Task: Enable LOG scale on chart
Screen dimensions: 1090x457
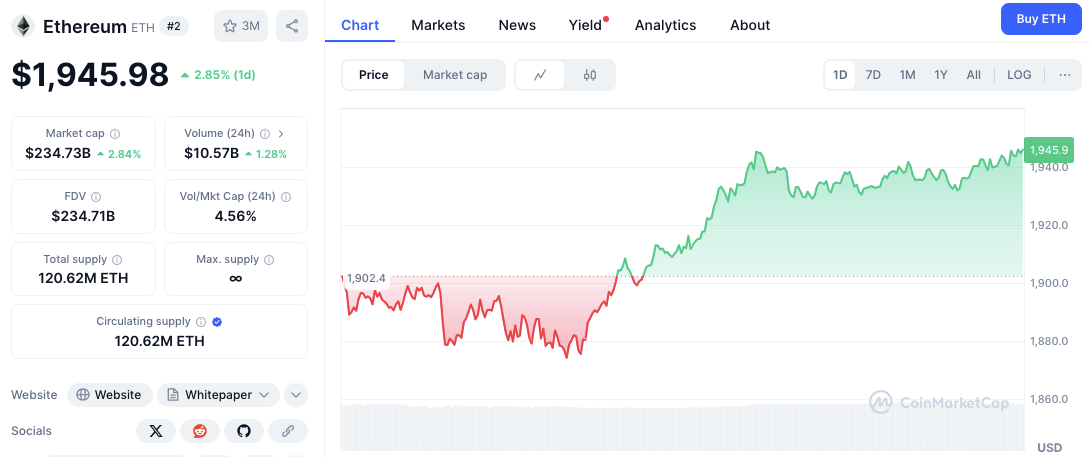Action: point(1019,75)
